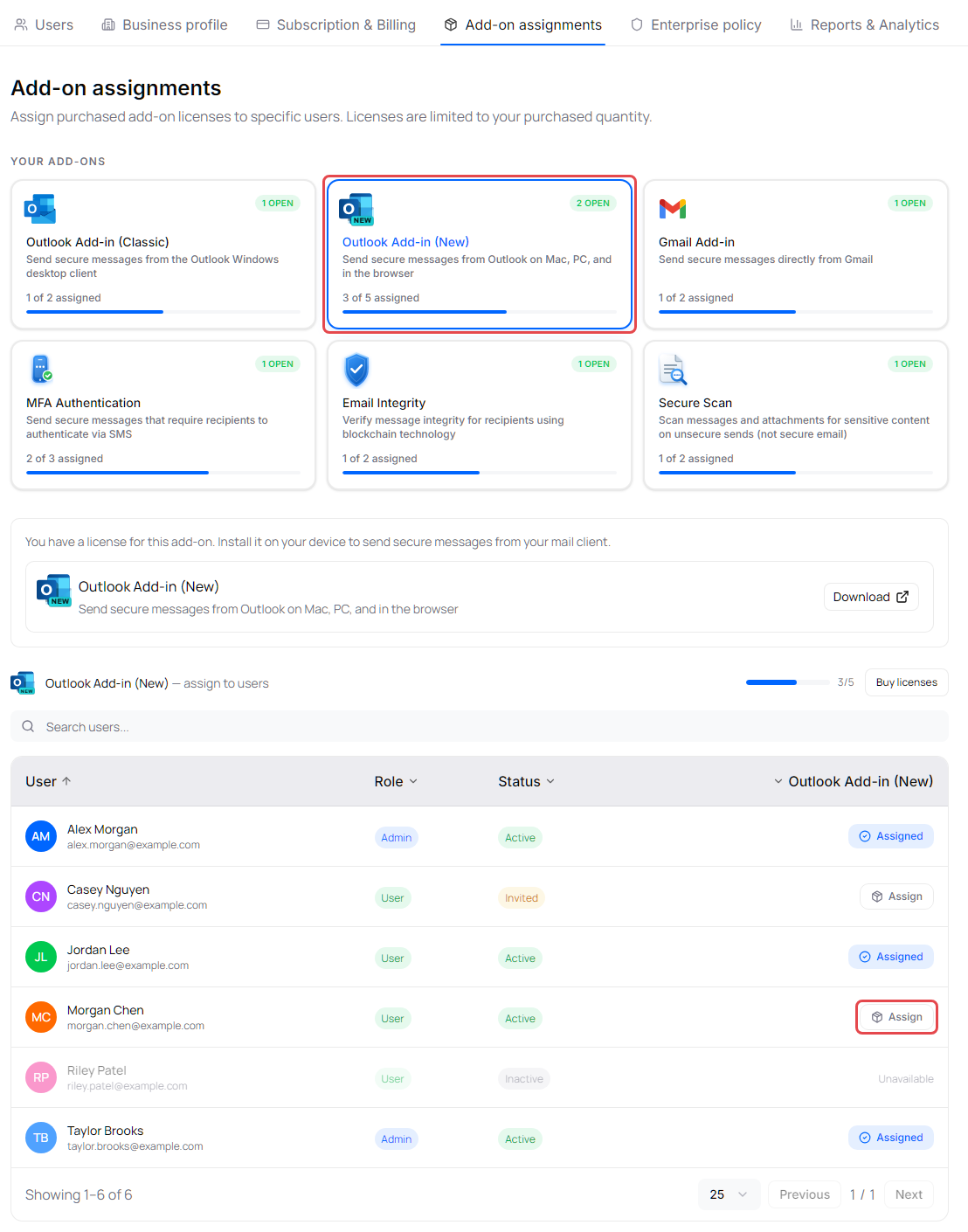The height and width of the screenshot is (1232, 968).
Task: Open the Enterprise policy tab
Action: [696, 24]
